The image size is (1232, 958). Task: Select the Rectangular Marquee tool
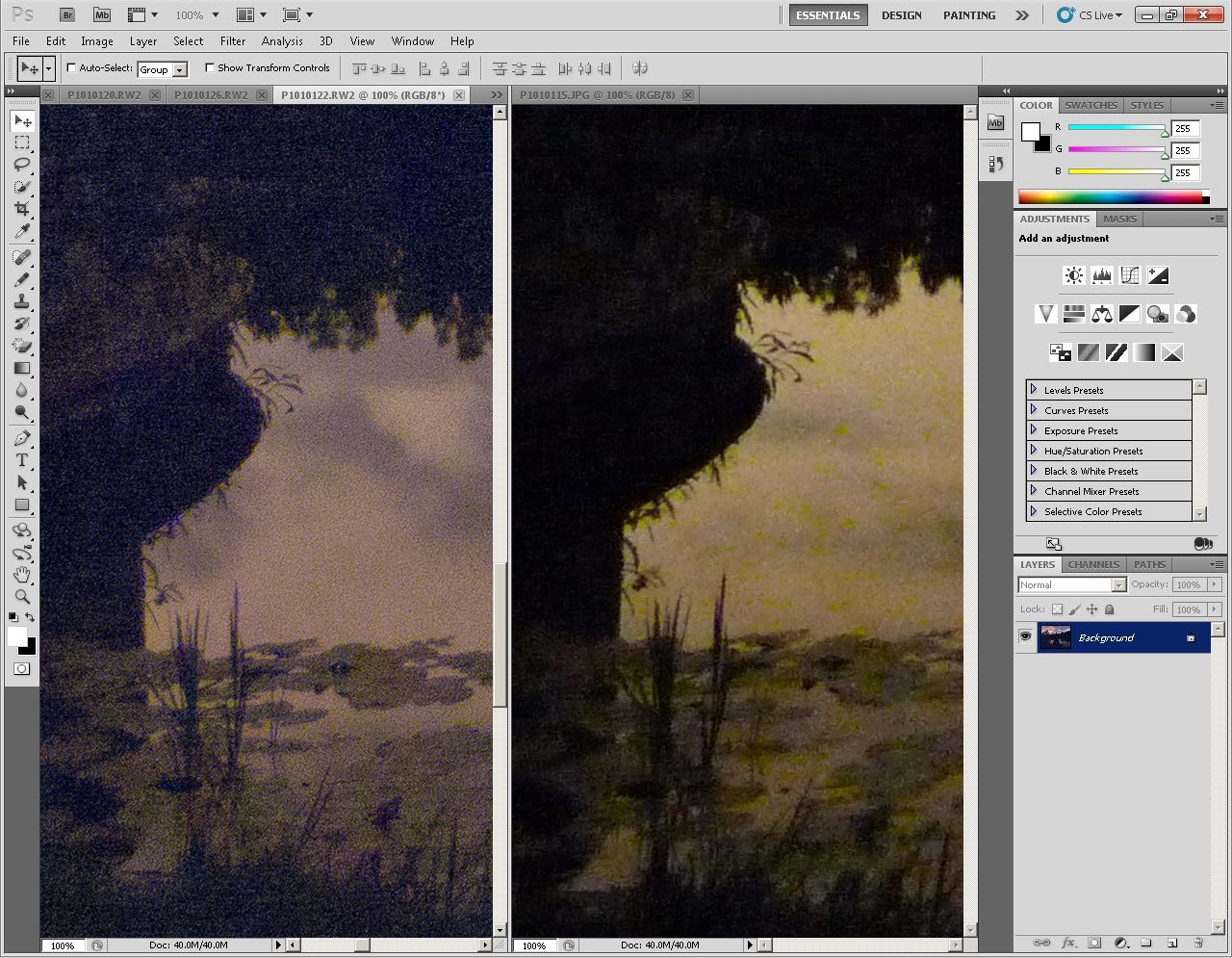tap(22, 142)
